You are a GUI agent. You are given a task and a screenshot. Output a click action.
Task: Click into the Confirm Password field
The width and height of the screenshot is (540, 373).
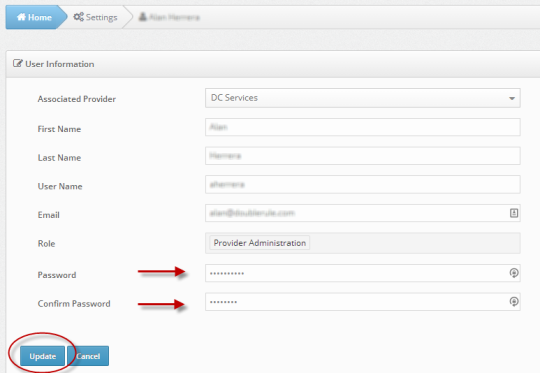pos(363,302)
